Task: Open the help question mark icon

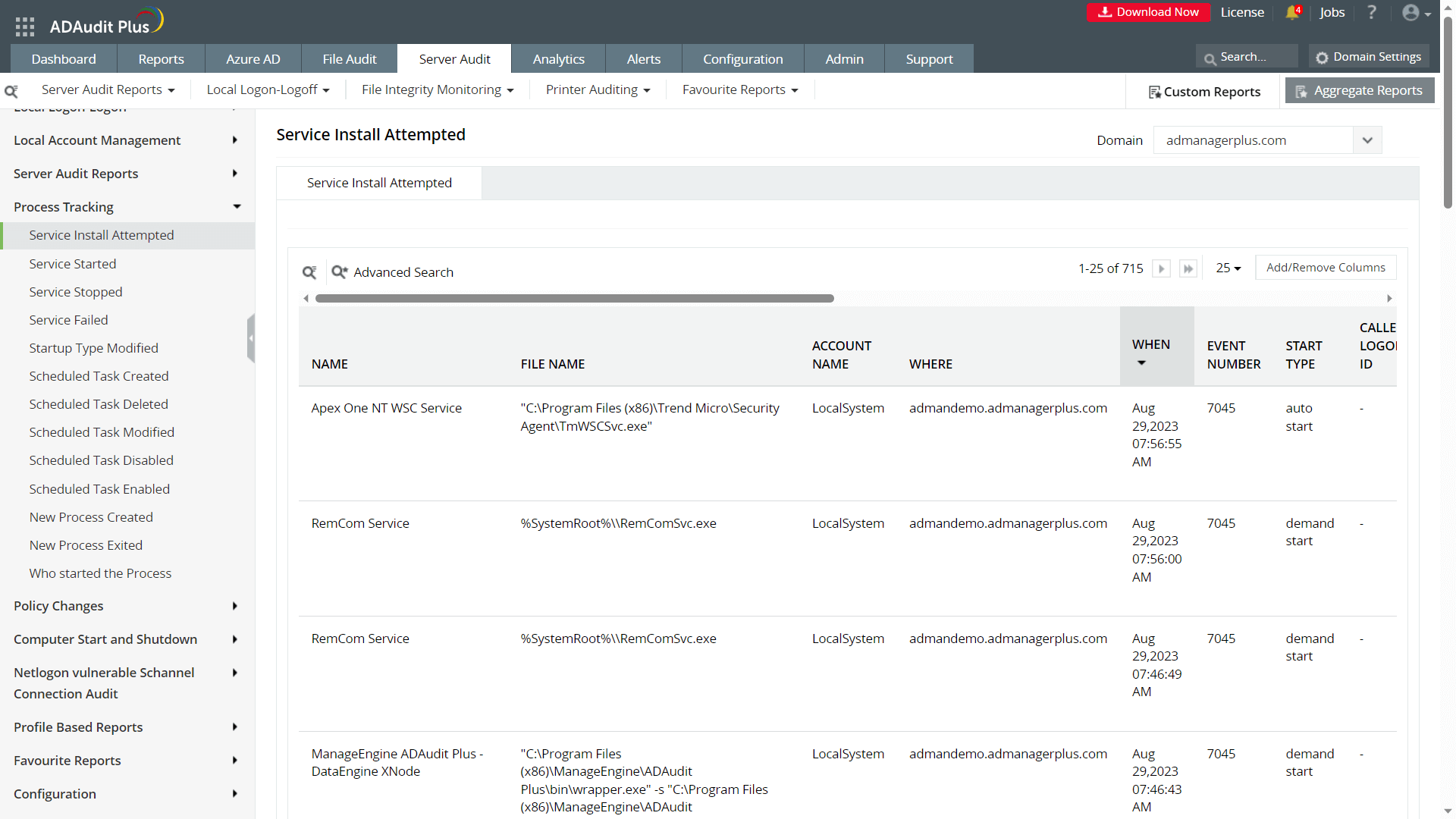Action: (x=1372, y=12)
